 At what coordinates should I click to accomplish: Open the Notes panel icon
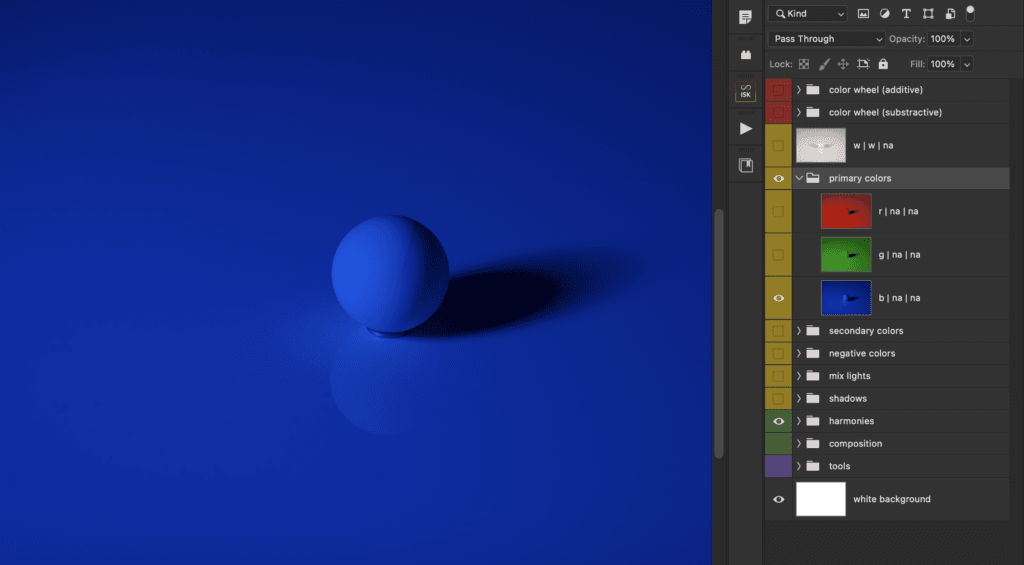745,18
